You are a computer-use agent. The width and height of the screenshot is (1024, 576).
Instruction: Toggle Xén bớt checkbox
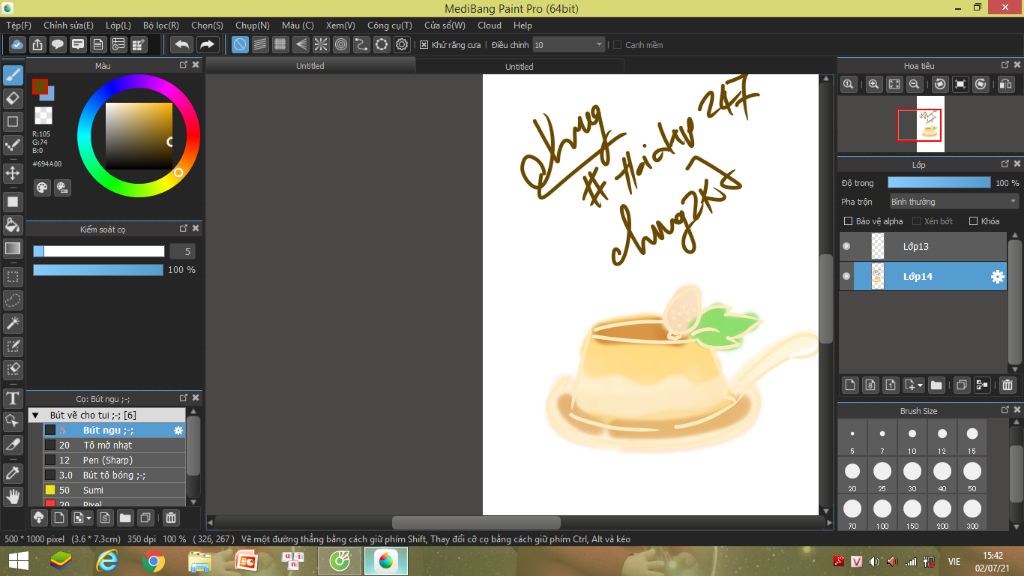916,221
